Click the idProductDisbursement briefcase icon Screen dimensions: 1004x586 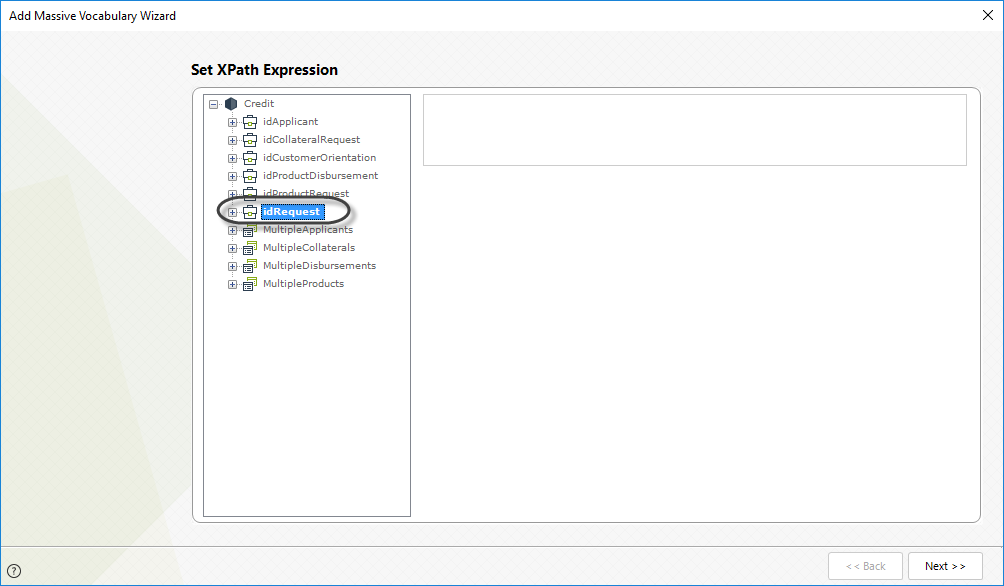tap(250, 175)
